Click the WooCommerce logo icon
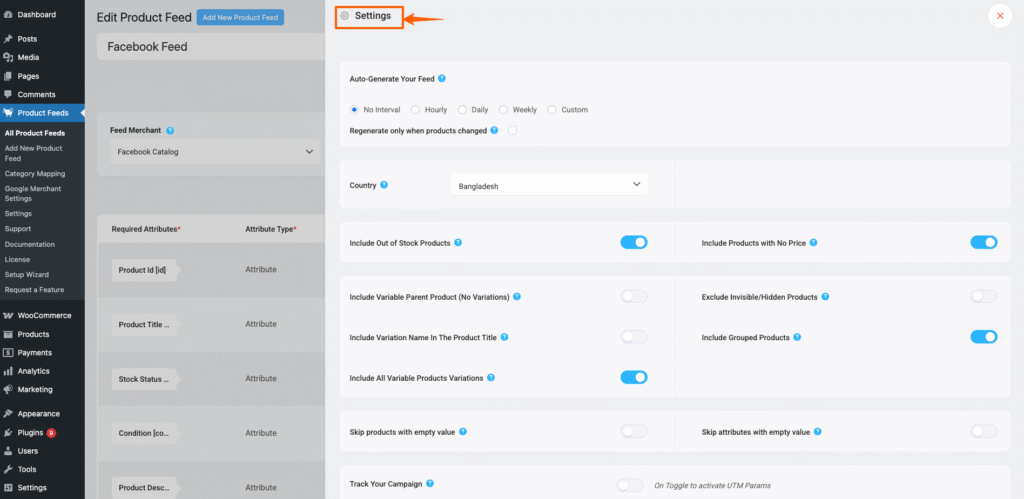 tap(8, 315)
